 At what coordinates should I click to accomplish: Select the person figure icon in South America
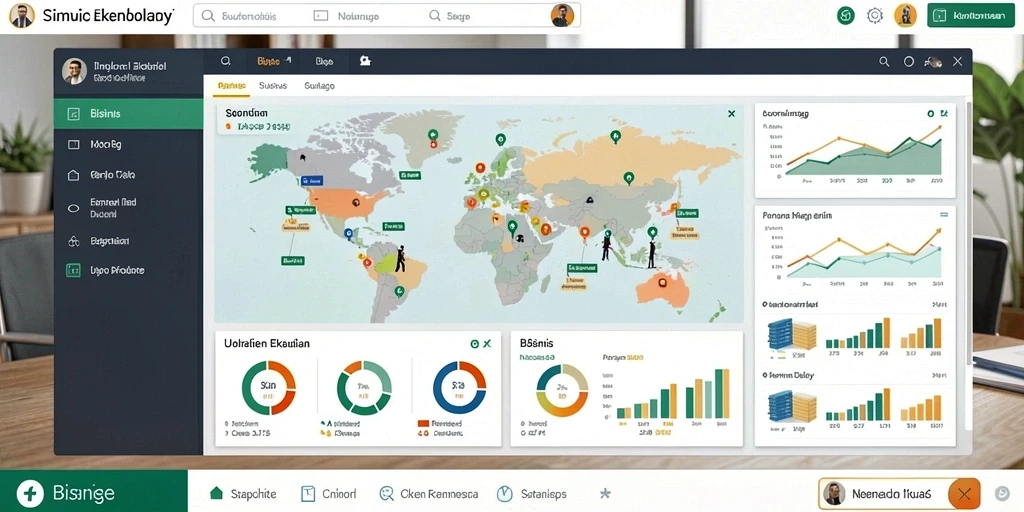pyautogui.click(x=400, y=259)
